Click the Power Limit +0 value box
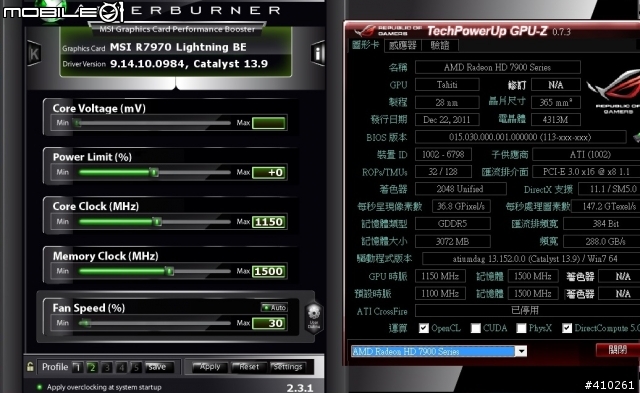640x393 pixels. click(x=269, y=172)
